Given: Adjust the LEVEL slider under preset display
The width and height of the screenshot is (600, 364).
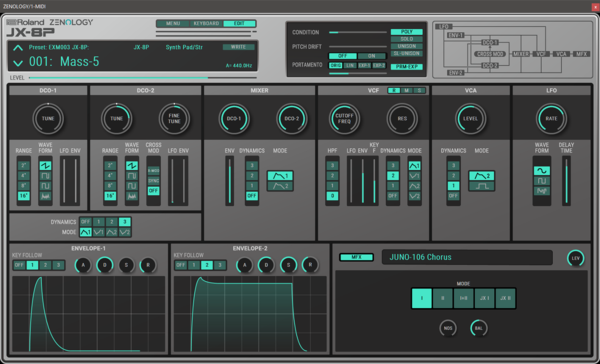Looking at the screenshot, I should click(x=142, y=78).
